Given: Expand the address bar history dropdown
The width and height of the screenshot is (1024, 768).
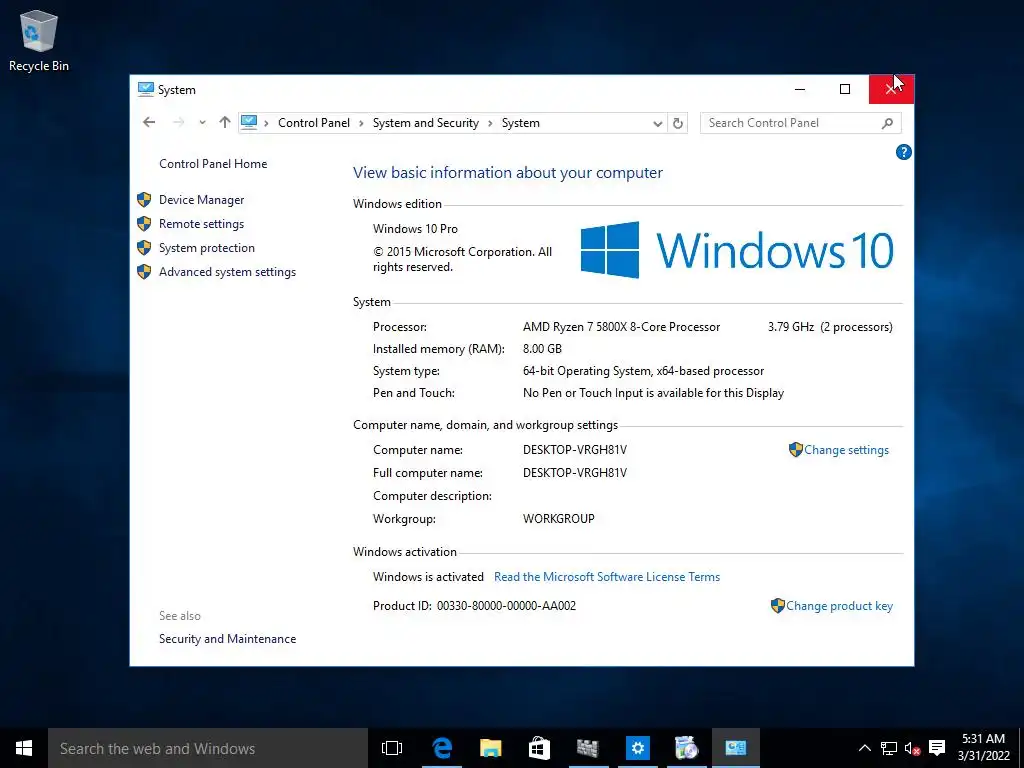Looking at the screenshot, I should [x=657, y=123].
